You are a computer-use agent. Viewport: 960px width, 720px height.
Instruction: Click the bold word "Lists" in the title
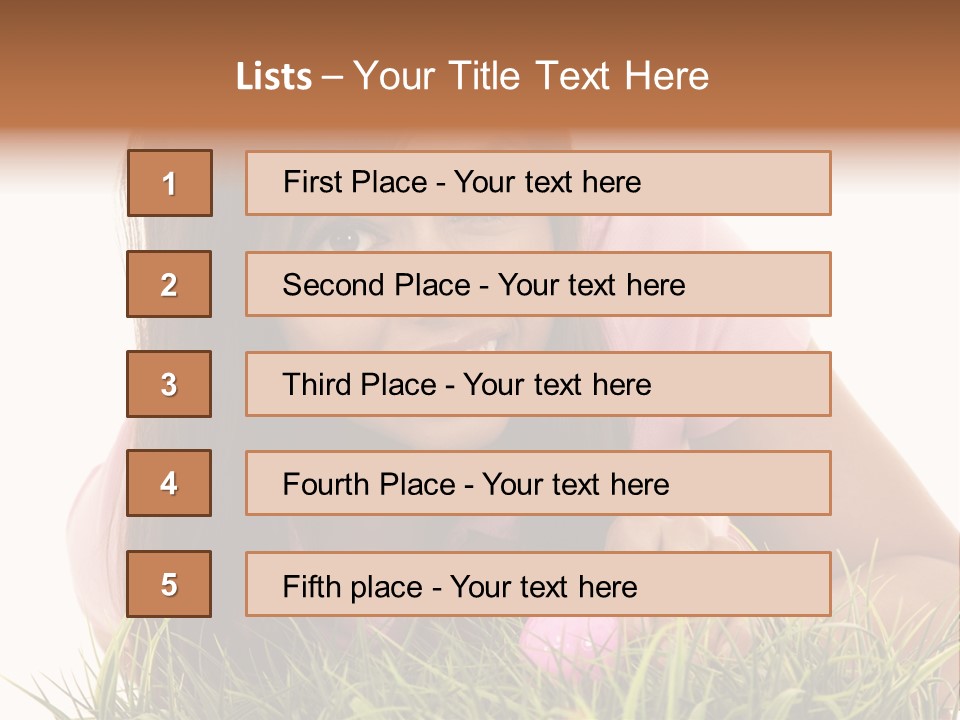[x=274, y=77]
